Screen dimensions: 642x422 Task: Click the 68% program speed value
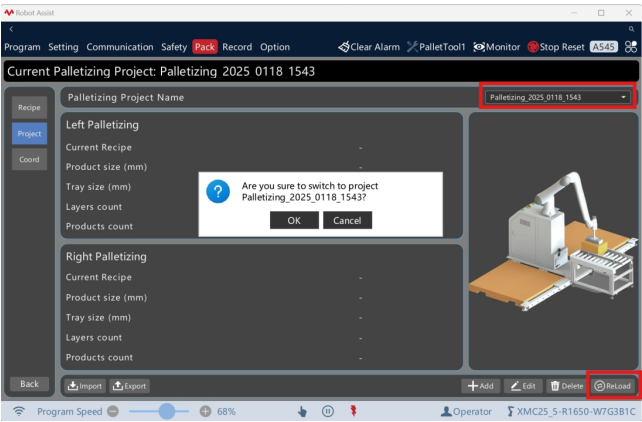click(x=226, y=411)
